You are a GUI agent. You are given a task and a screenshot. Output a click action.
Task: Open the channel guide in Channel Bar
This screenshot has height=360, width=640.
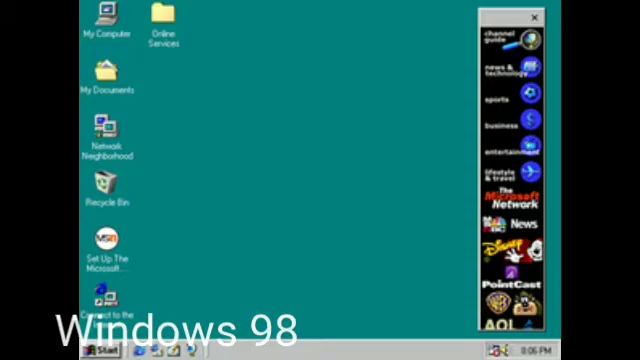pos(512,40)
